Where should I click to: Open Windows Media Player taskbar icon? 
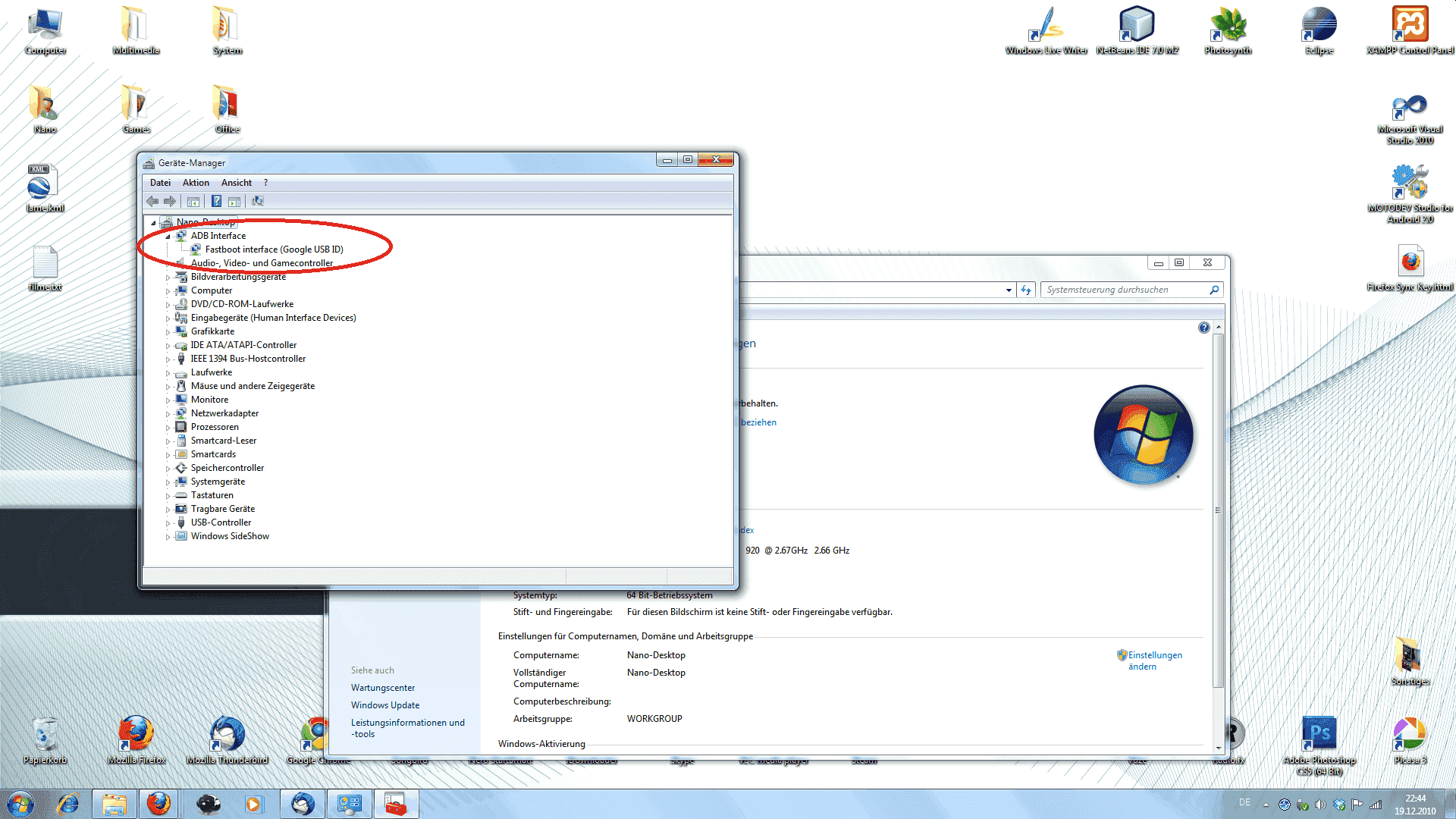(253, 804)
